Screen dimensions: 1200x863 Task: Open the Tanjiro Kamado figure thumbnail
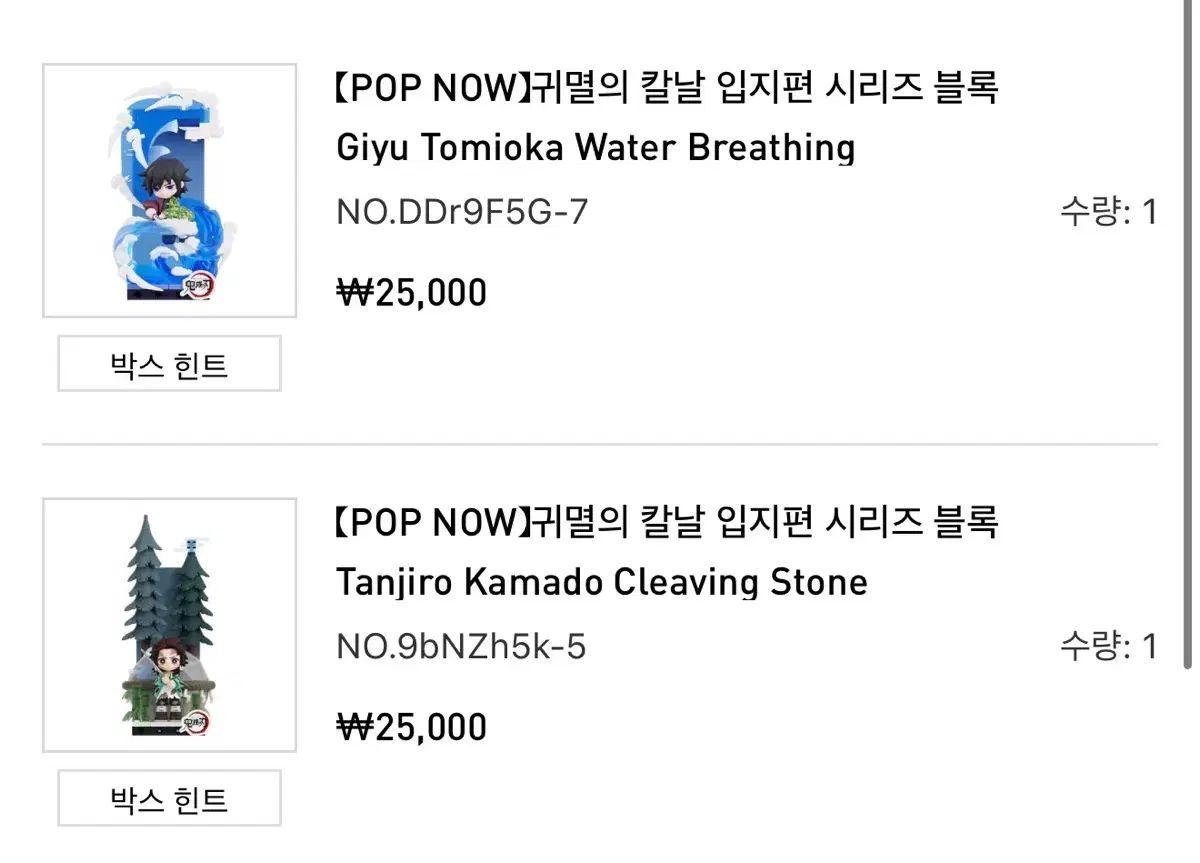tap(169, 625)
